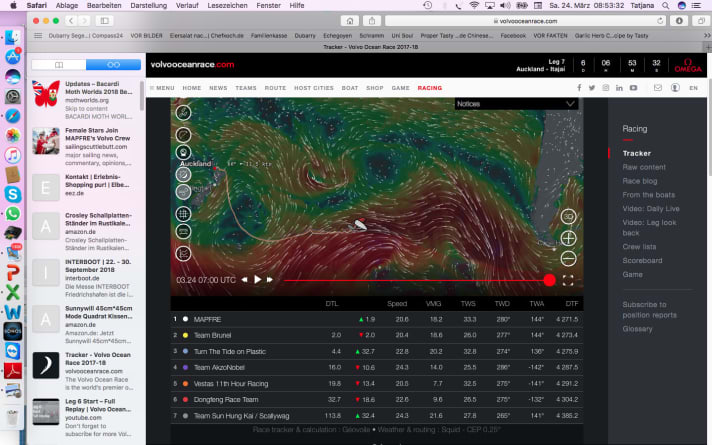Open the Instagram icon in site header
The width and height of the screenshot is (712, 445).
pos(605,88)
